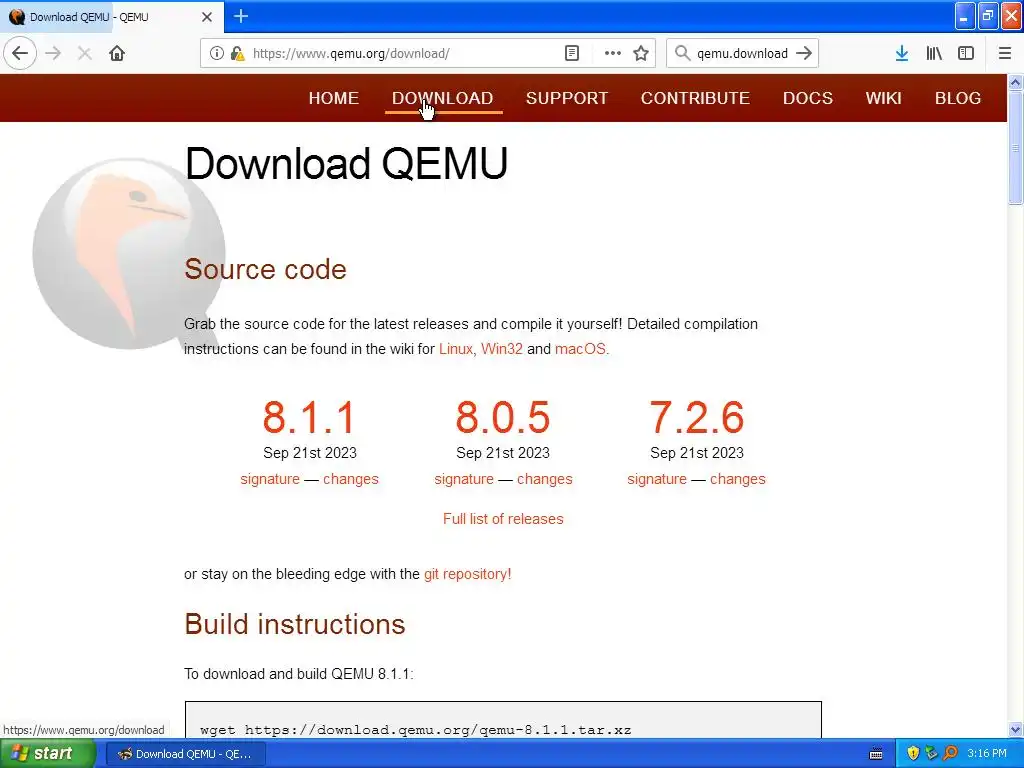This screenshot has width=1024, height=768.
Task: Click the page scrollbar down arrow
Action: click(1016, 730)
